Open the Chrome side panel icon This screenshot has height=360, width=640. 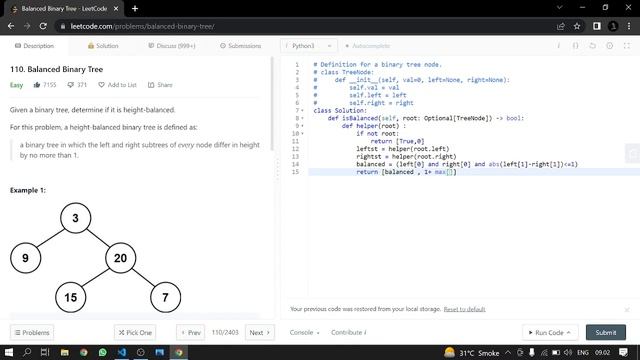(597, 26)
